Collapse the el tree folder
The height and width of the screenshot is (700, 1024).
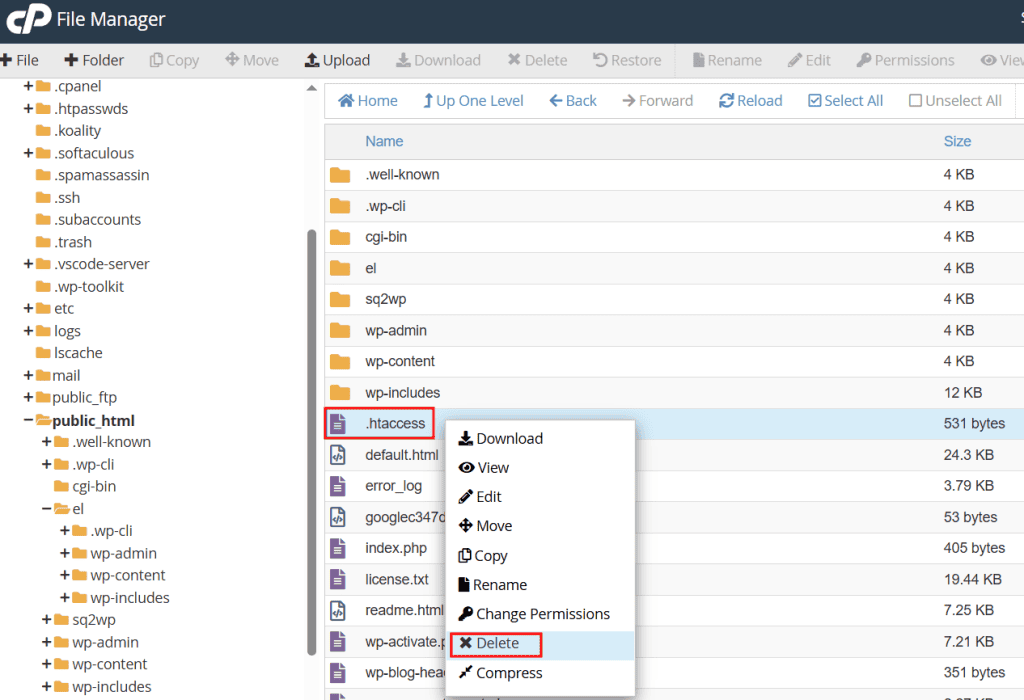46,509
